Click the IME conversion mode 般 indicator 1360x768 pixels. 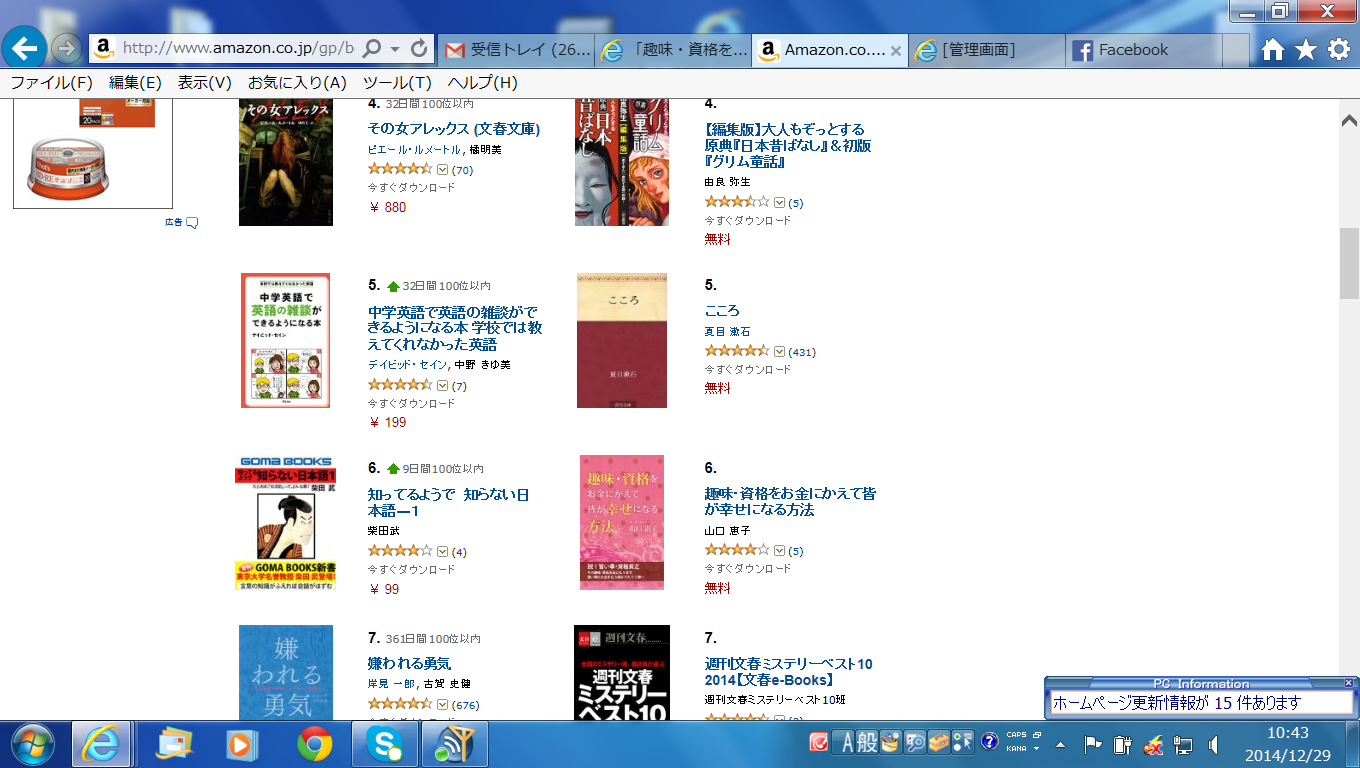coord(867,742)
